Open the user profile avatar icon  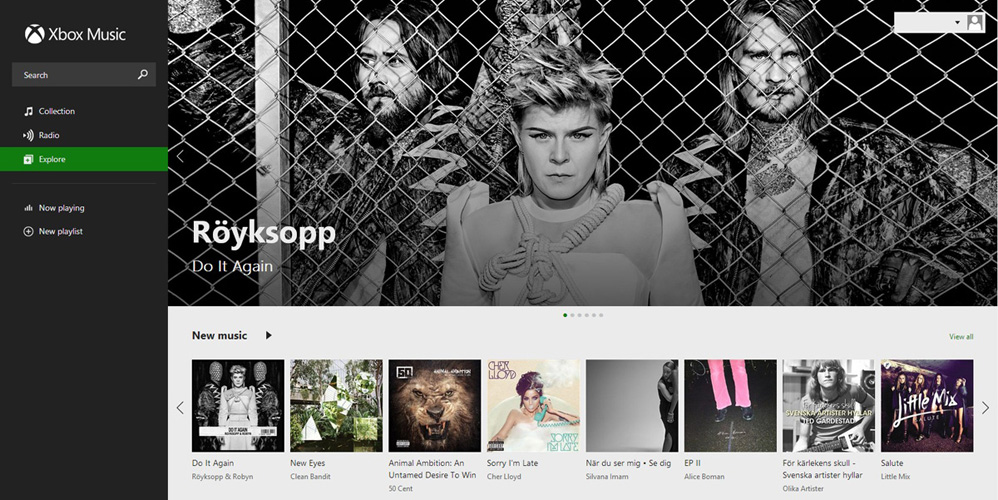click(974, 22)
